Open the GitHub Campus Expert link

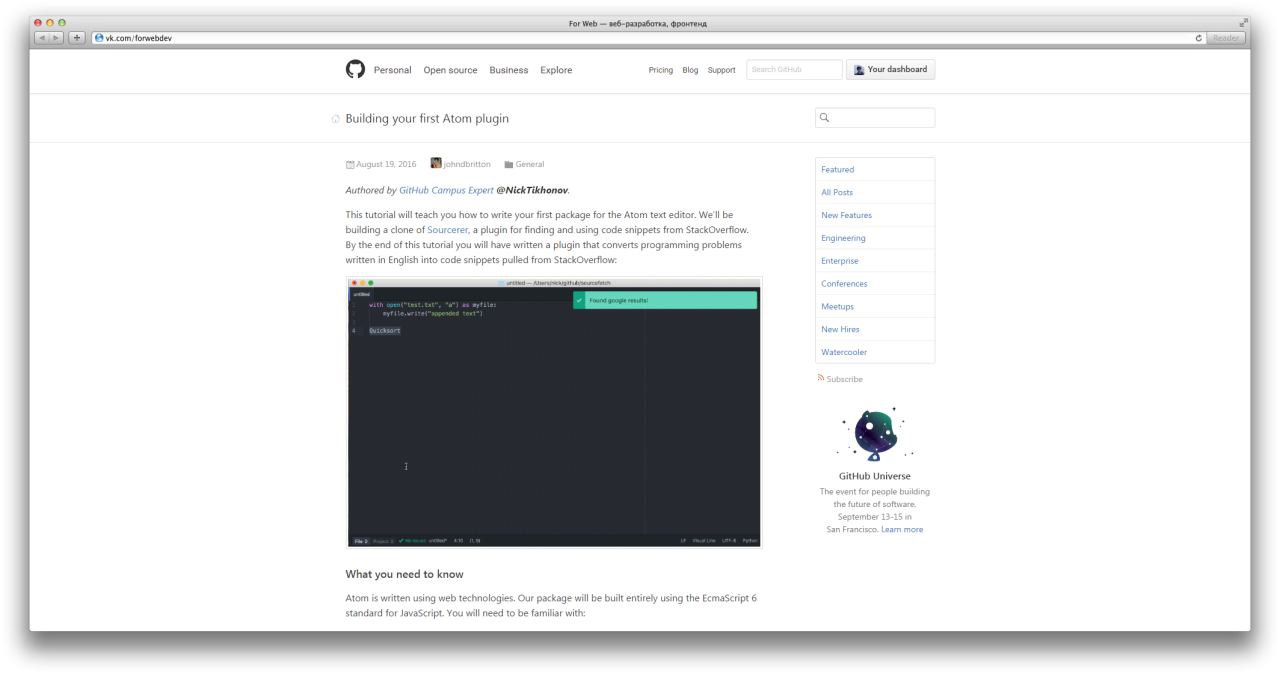(x=446, y=190)
